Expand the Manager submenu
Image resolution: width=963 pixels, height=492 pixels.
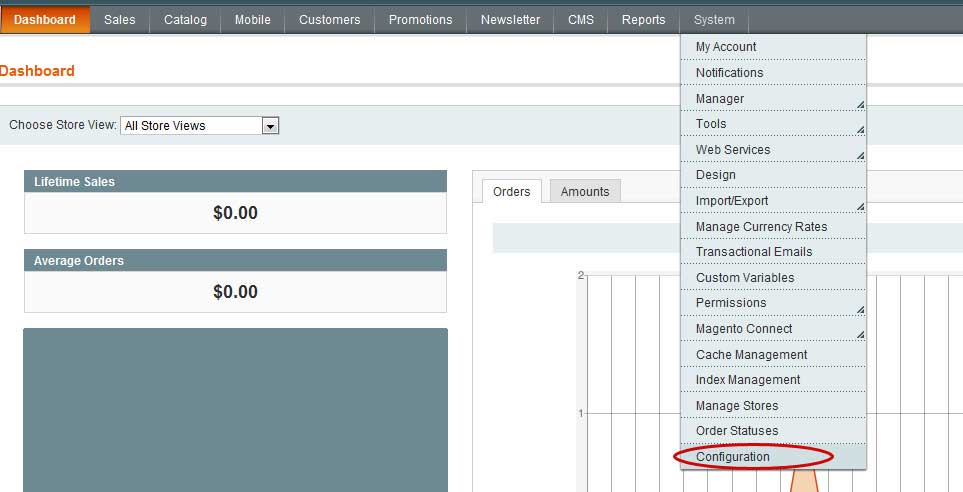(x=773, y=98)
